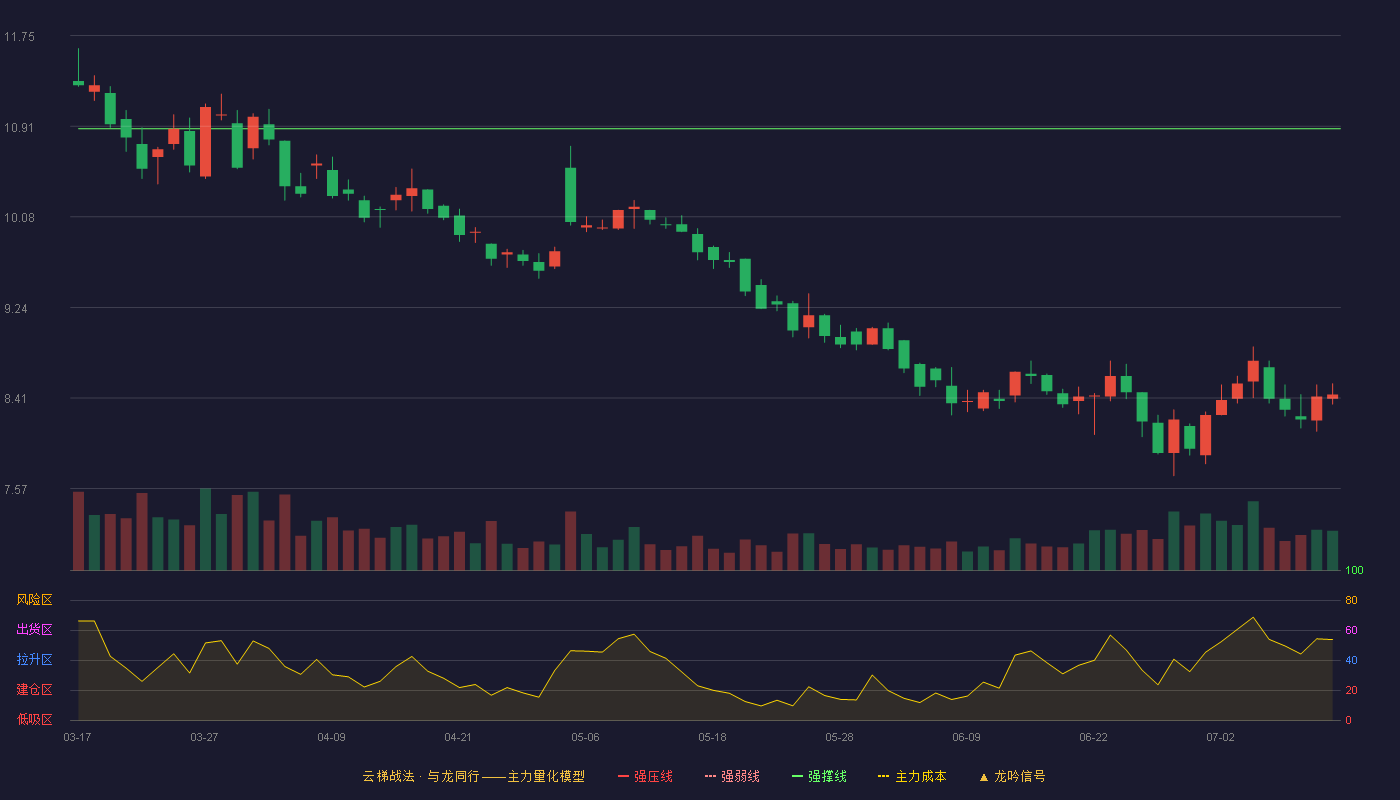The width and height of the screenshot is (1400, 800).
Task: Toggle the 龙吟信号 legend entry
Action: click(1012, 776)
